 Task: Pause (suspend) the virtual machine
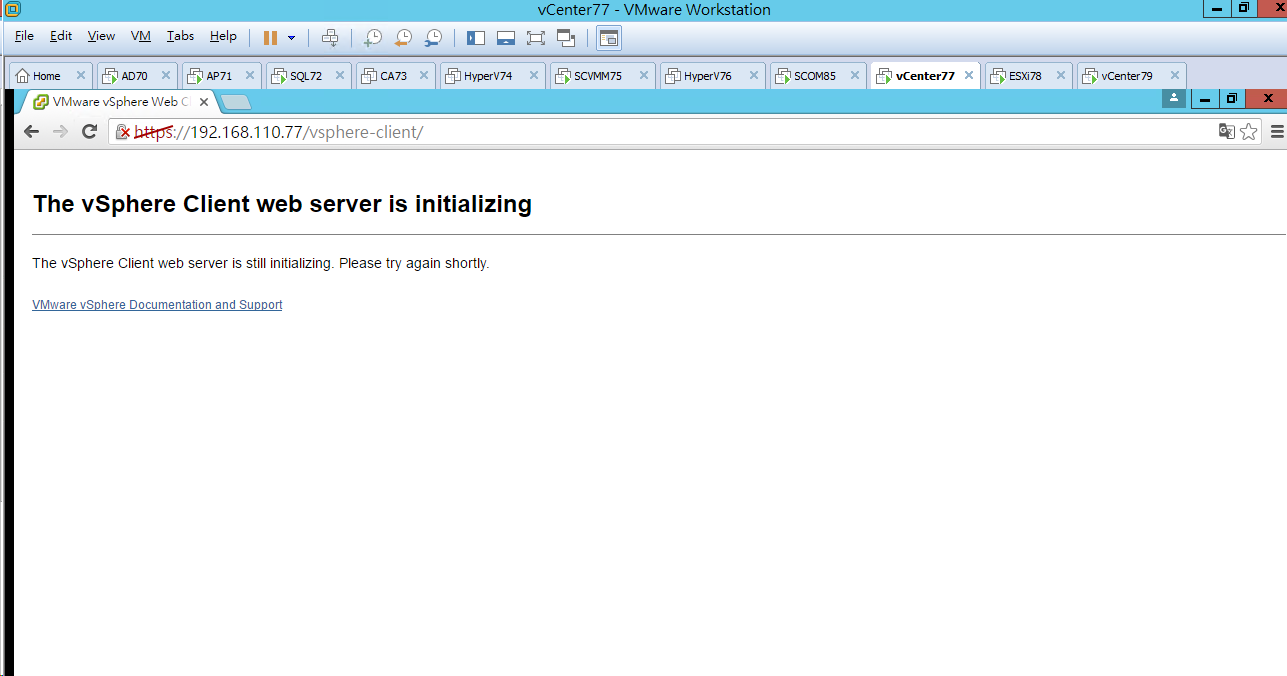coord(270,38)
